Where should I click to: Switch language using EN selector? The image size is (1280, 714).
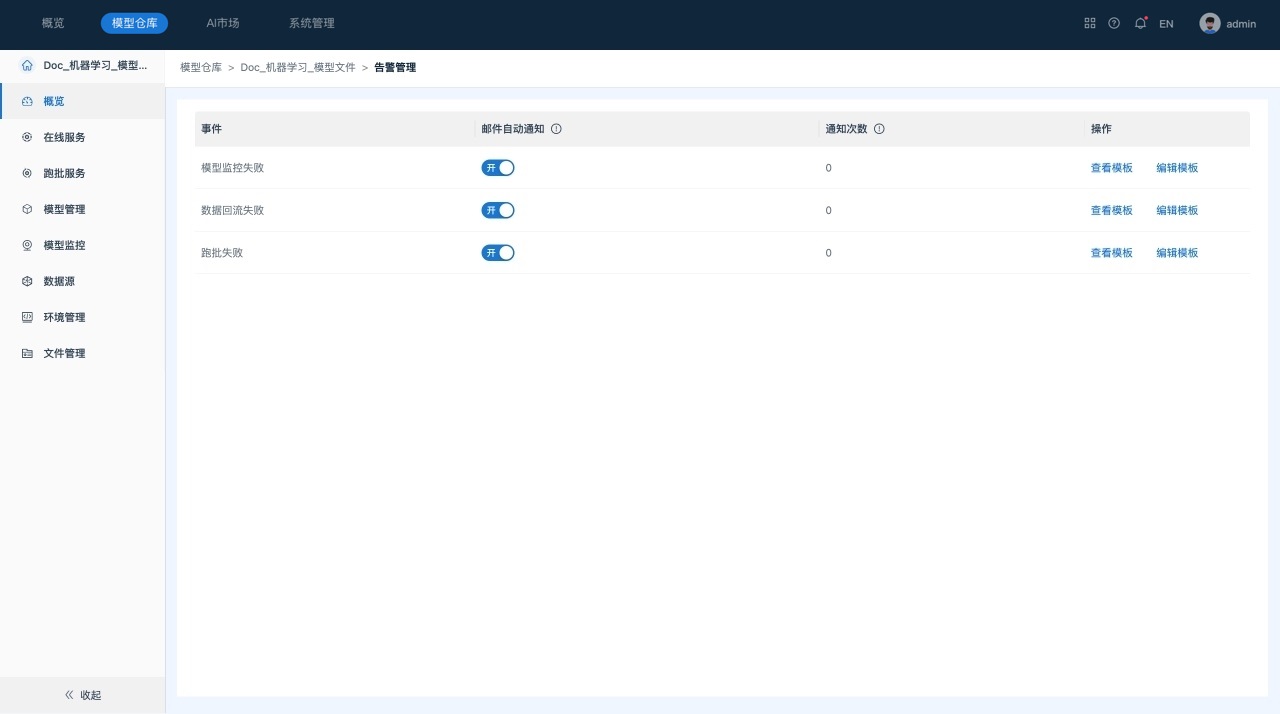click(1166, 24)
